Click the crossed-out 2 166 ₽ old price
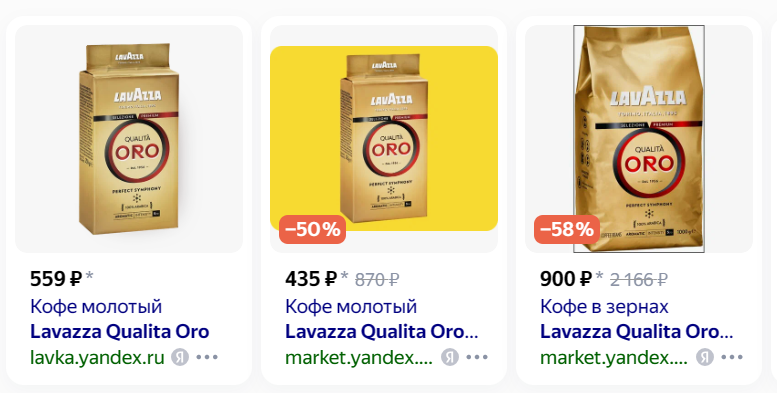The height and width of the screenshot is (393, 777). tap(639, 280)
